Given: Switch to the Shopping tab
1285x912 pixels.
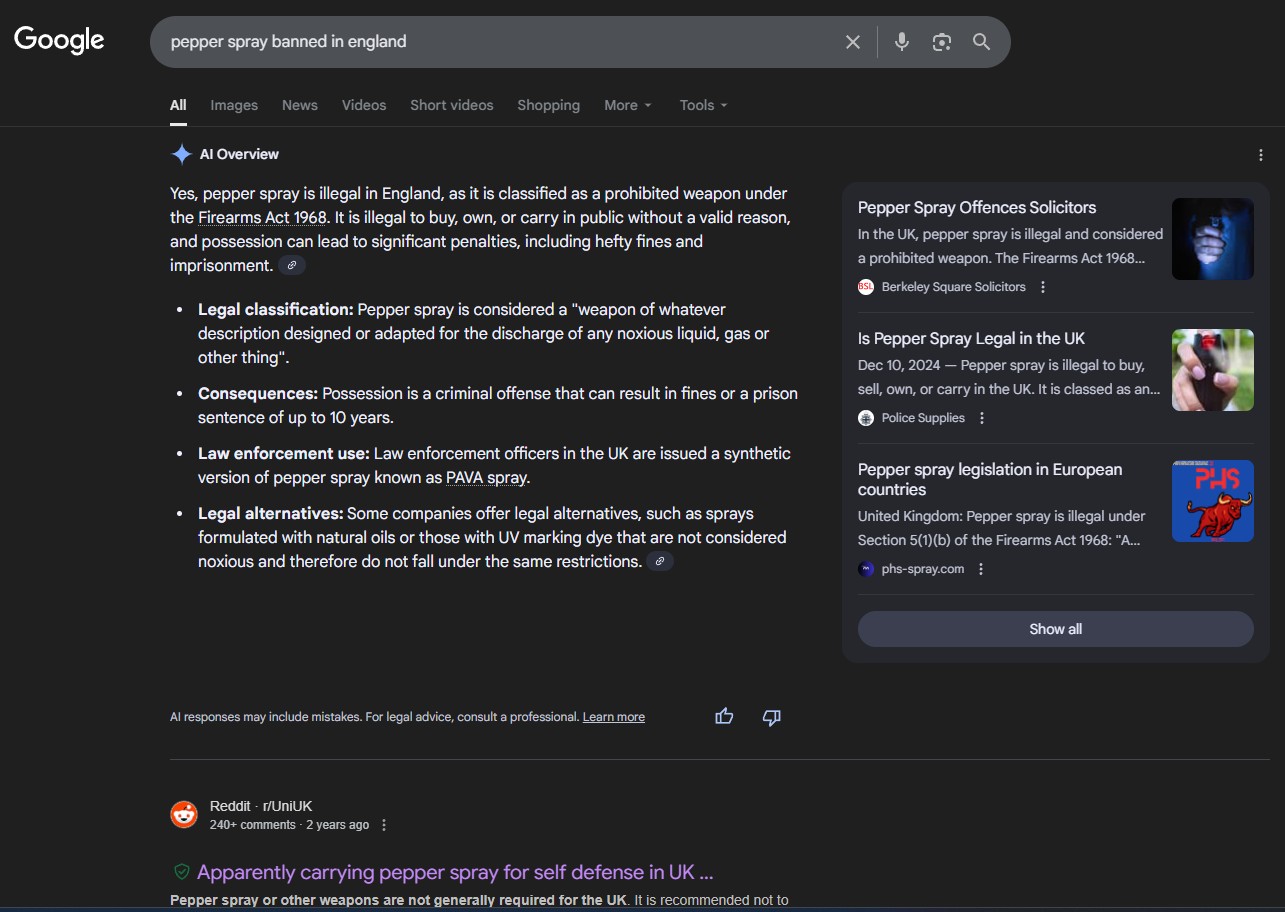Looking at the screenshot, I should pos(548,105).
